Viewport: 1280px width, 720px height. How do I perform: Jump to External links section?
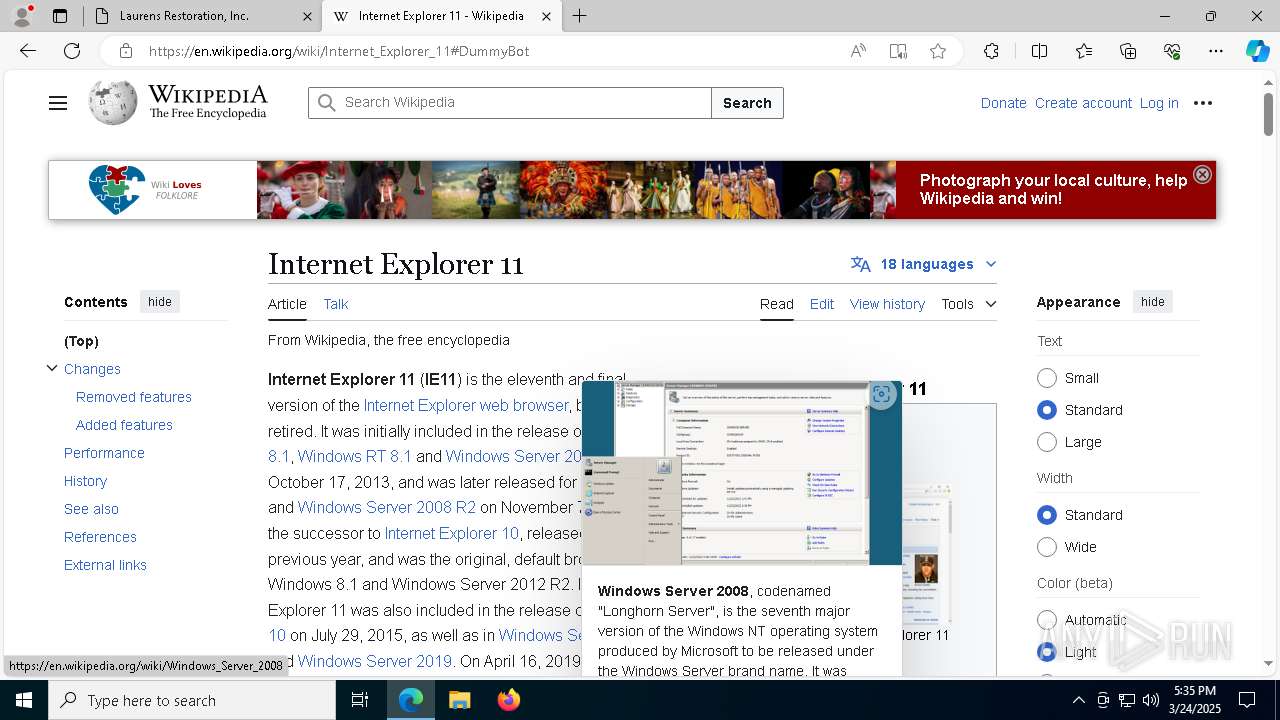[105, 565]
